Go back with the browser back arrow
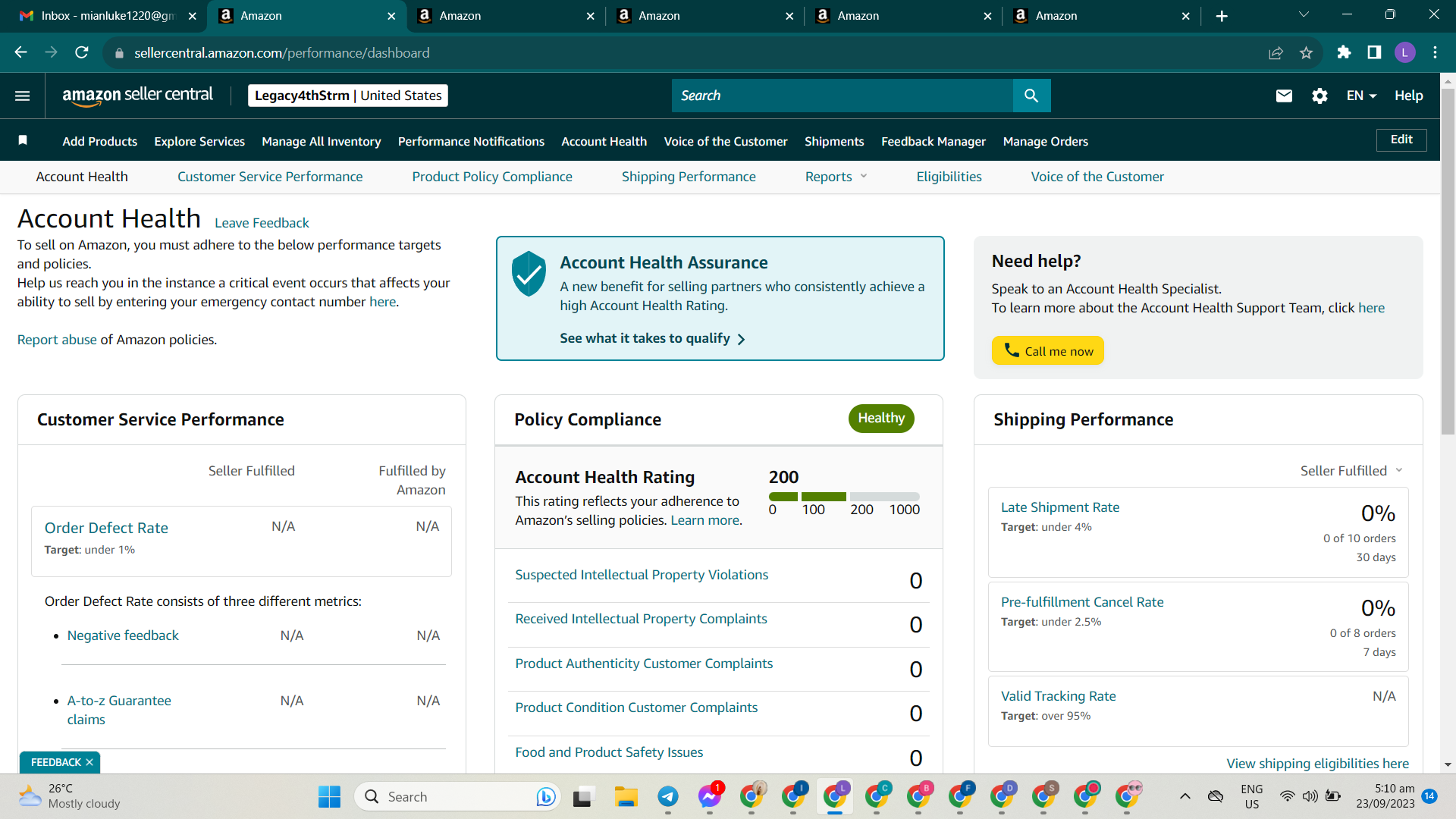Image resolution: width=1456 pixels, height=819 pixels. pyautogui.click(x=21, y=52)
